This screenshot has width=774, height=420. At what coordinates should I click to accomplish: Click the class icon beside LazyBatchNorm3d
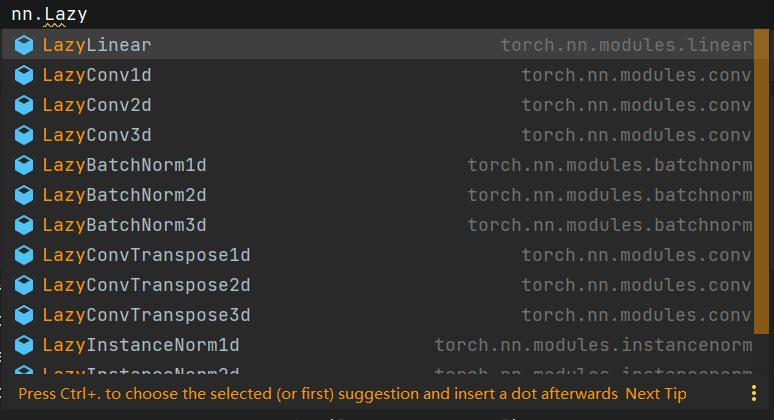click(24, 225)
